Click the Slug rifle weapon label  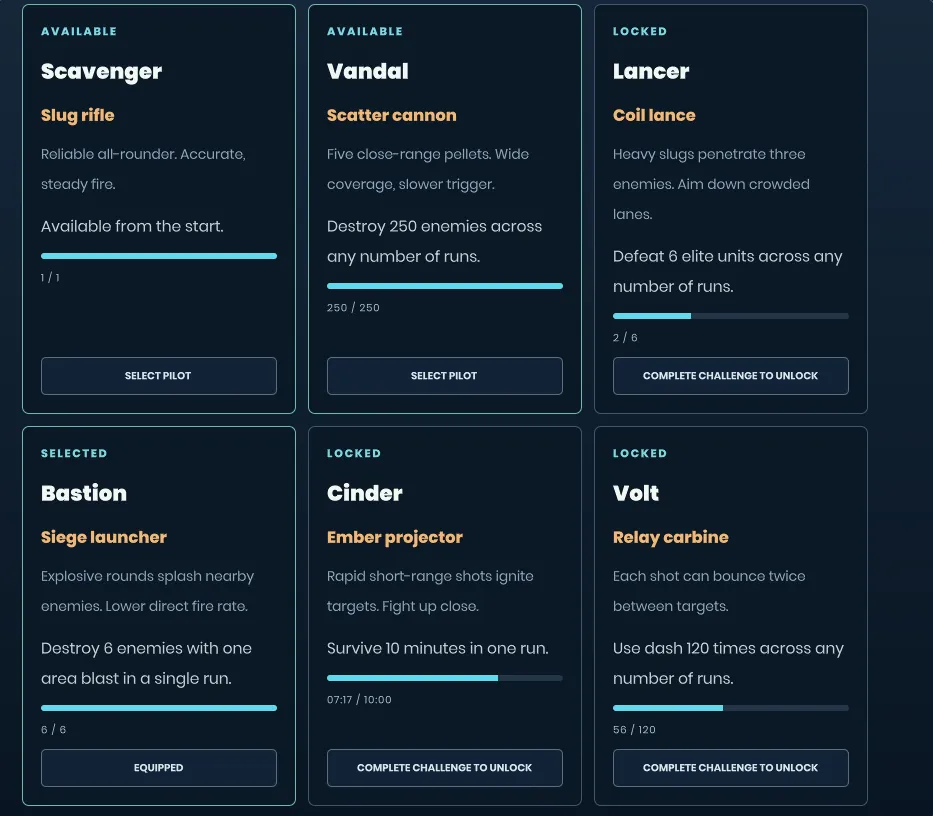(77, 115)
